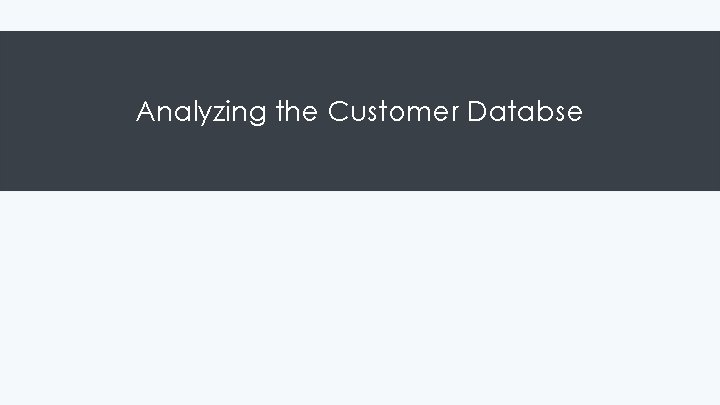
Task: Select the word "Analyzing" in title
Action: [201, 112]
